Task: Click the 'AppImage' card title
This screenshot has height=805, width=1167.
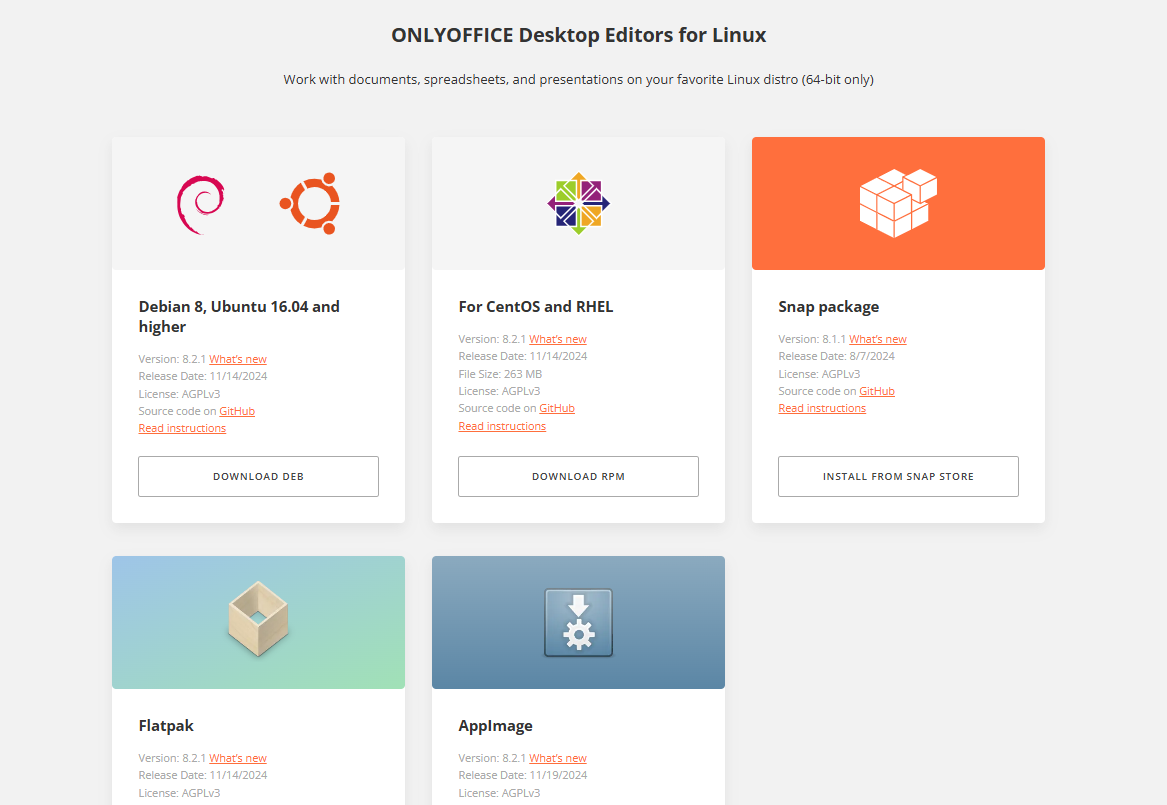Action: pyautogui.click(x=496, y=725)
